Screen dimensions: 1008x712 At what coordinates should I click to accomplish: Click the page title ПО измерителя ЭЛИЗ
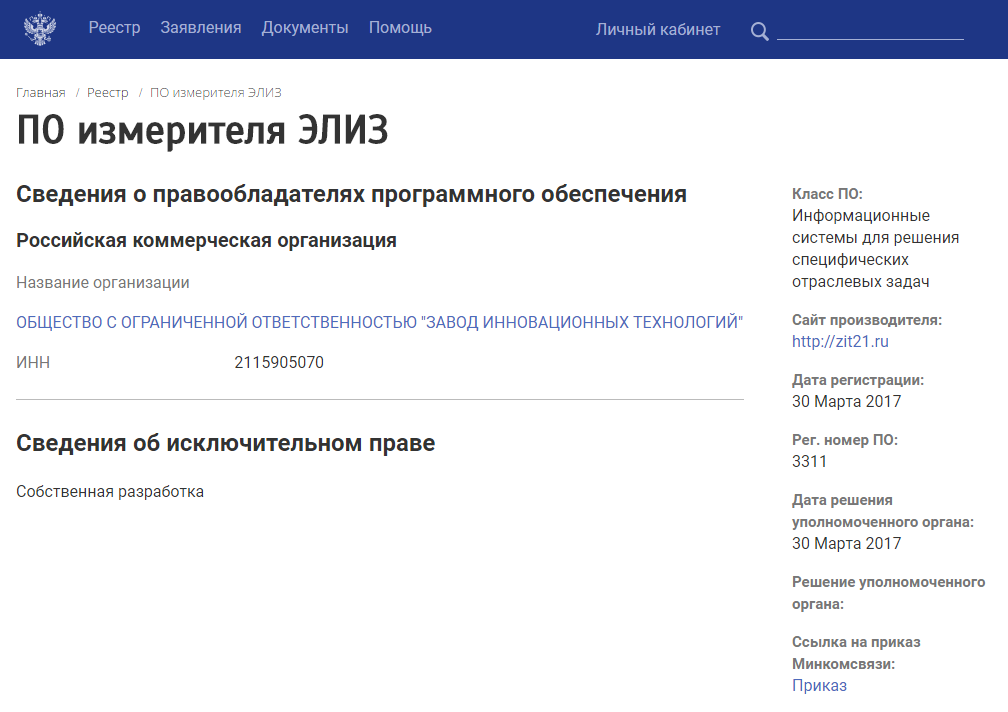[x=202, y=130]
